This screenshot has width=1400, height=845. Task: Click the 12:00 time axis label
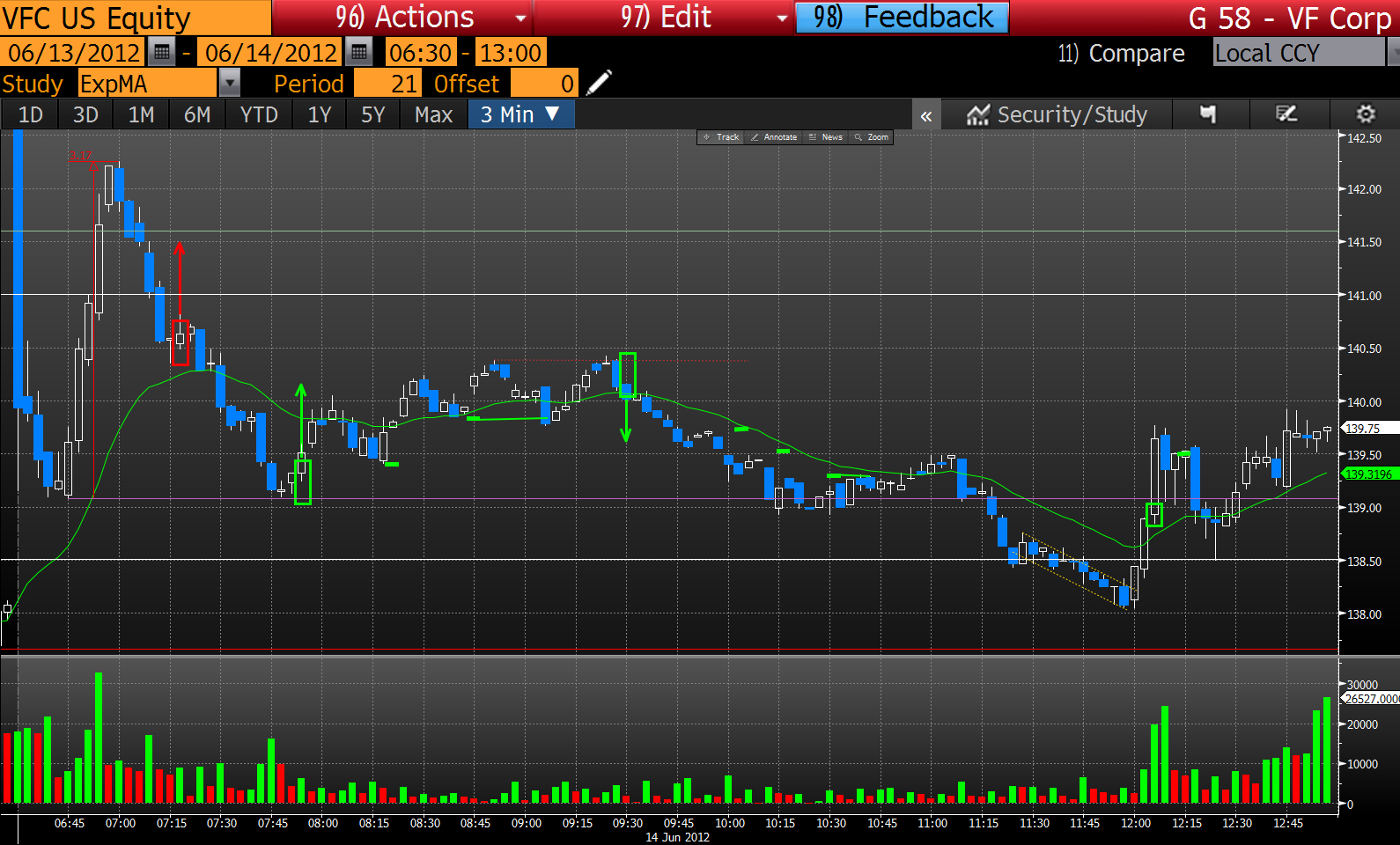(x=1136, y=823)
